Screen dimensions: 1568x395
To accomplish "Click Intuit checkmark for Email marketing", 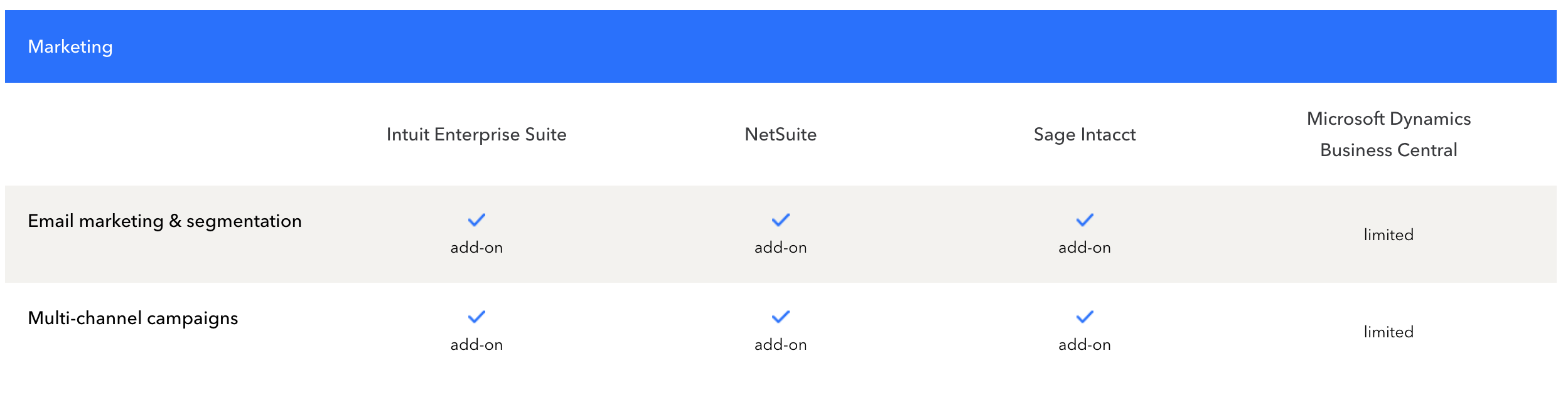I will point(476,220).
